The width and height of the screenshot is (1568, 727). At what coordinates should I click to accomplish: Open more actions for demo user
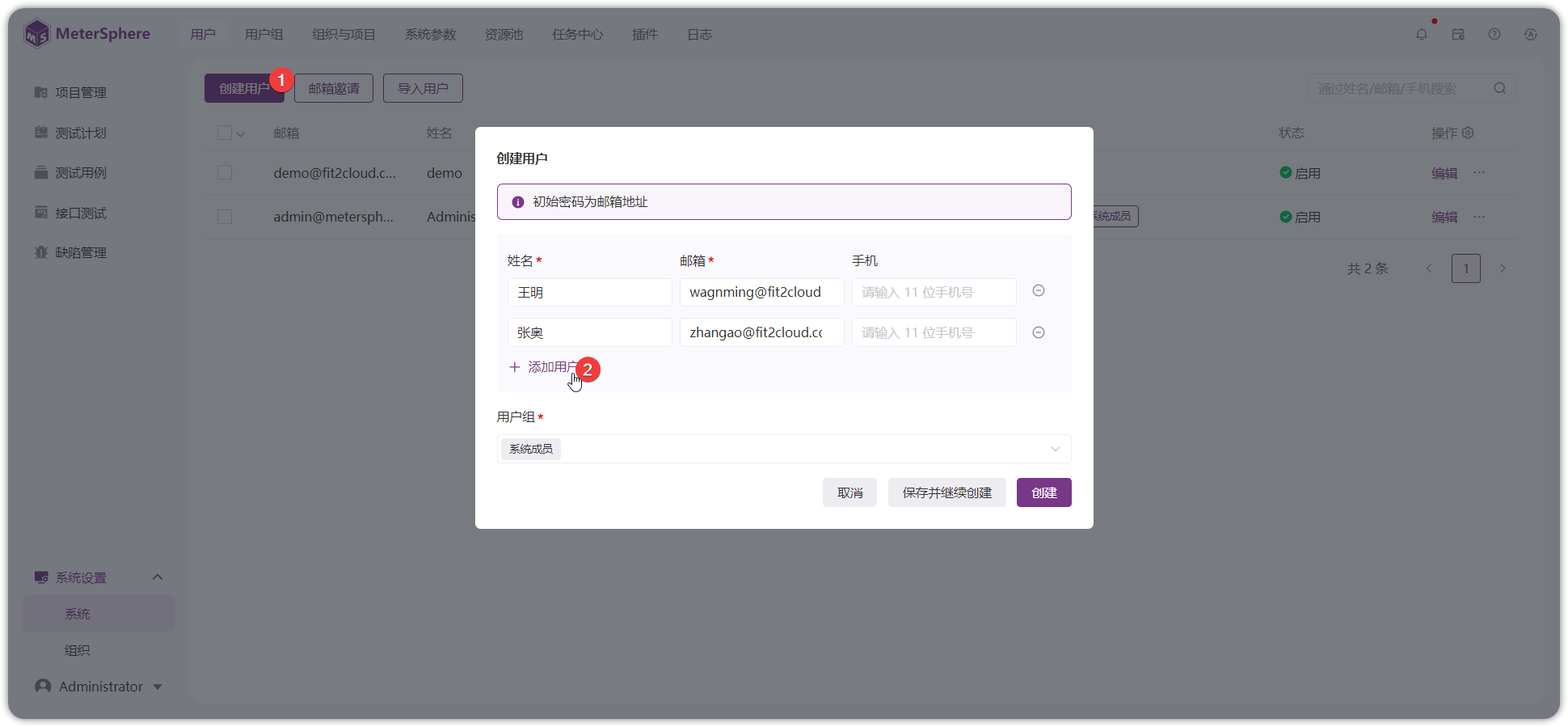[x=1479, y=172]
